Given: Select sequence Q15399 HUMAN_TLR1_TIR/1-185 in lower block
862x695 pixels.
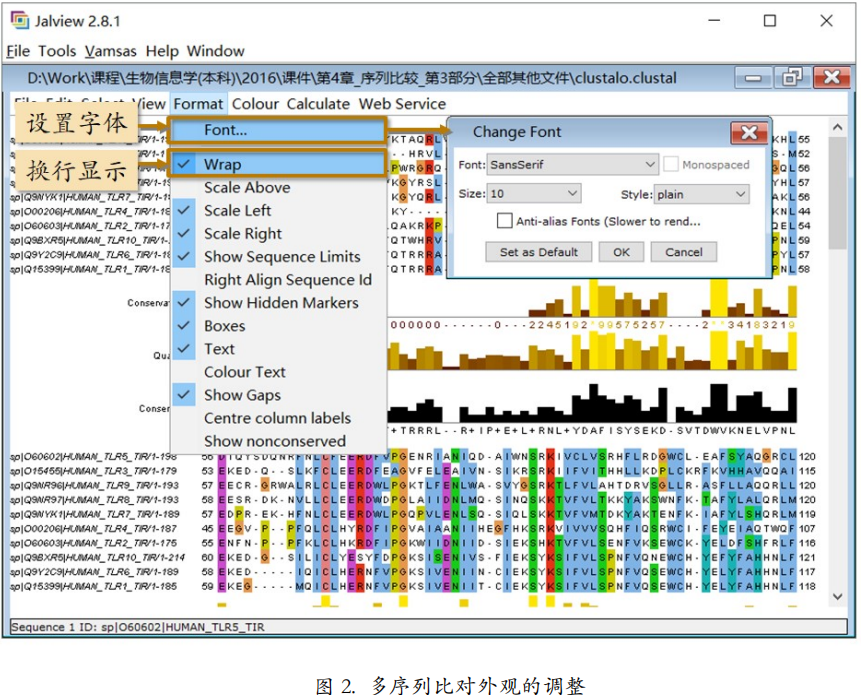Looking at the screenshot, I should (x=93, y=586).
